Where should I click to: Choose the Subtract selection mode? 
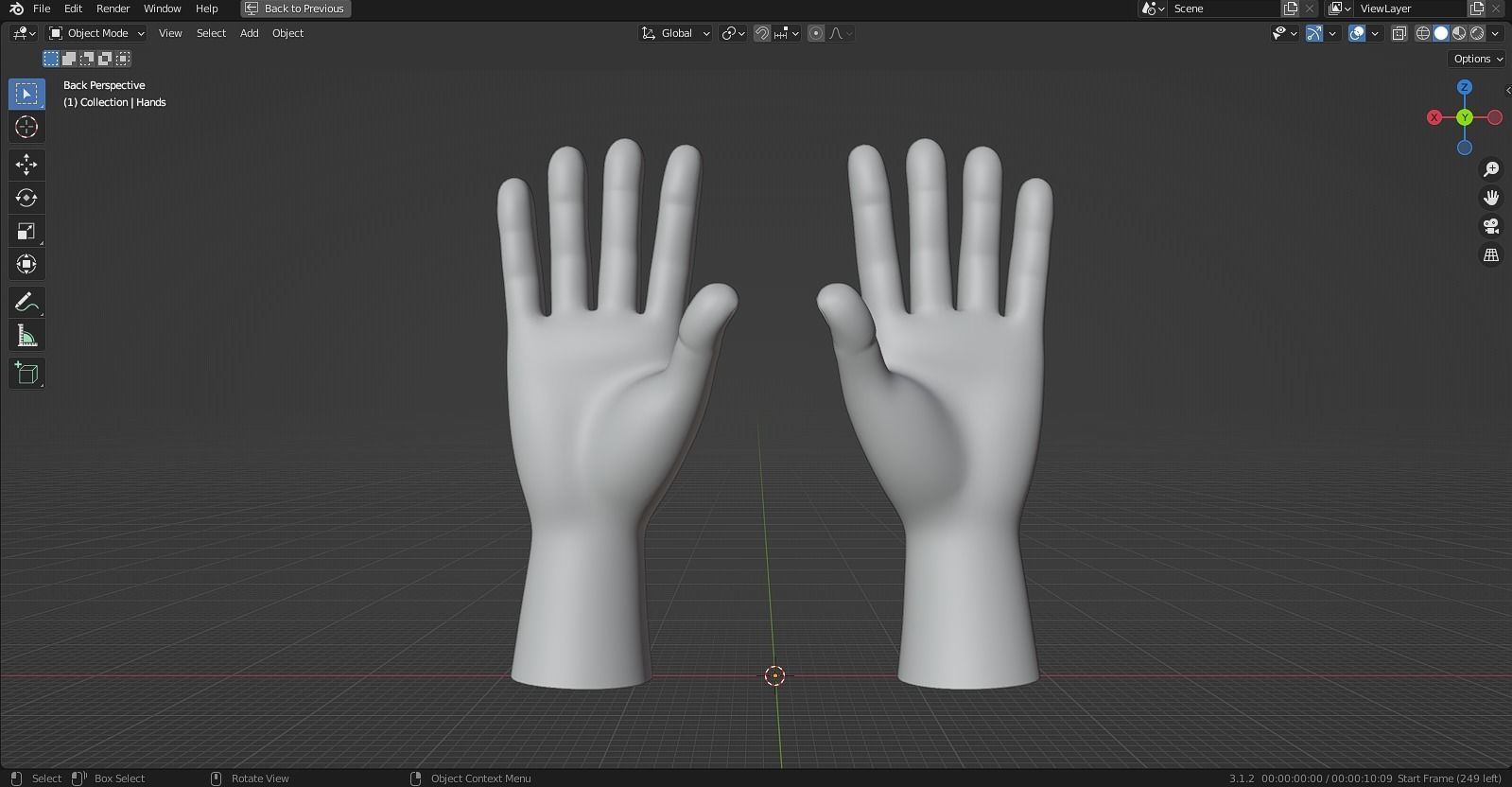(87, 59)
